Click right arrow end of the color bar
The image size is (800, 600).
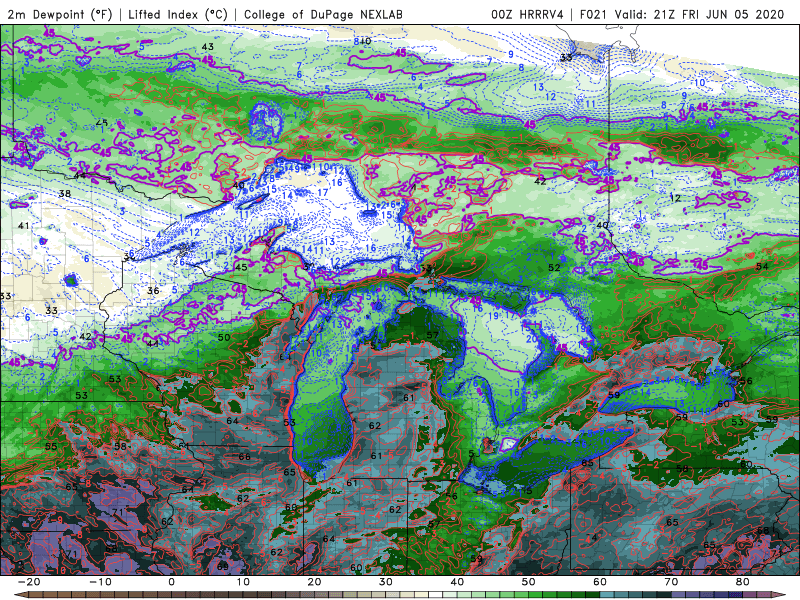pyautogui.click(x=781, y=595)
